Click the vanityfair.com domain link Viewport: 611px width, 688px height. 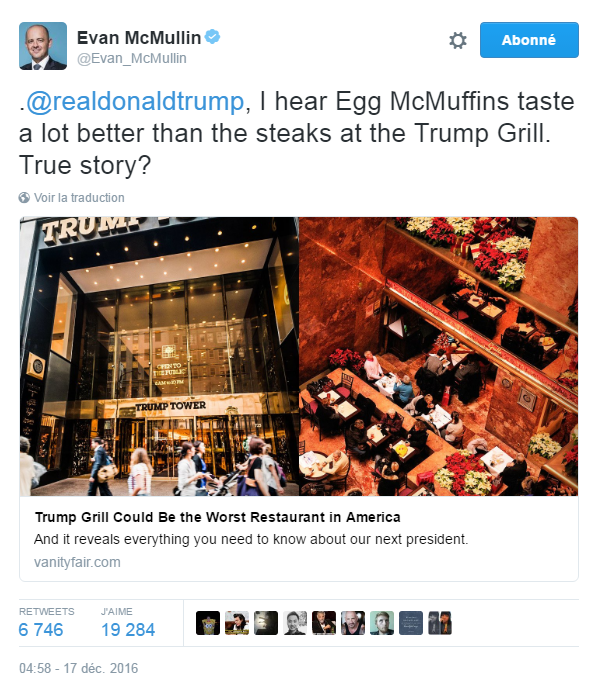coord(77,562)
